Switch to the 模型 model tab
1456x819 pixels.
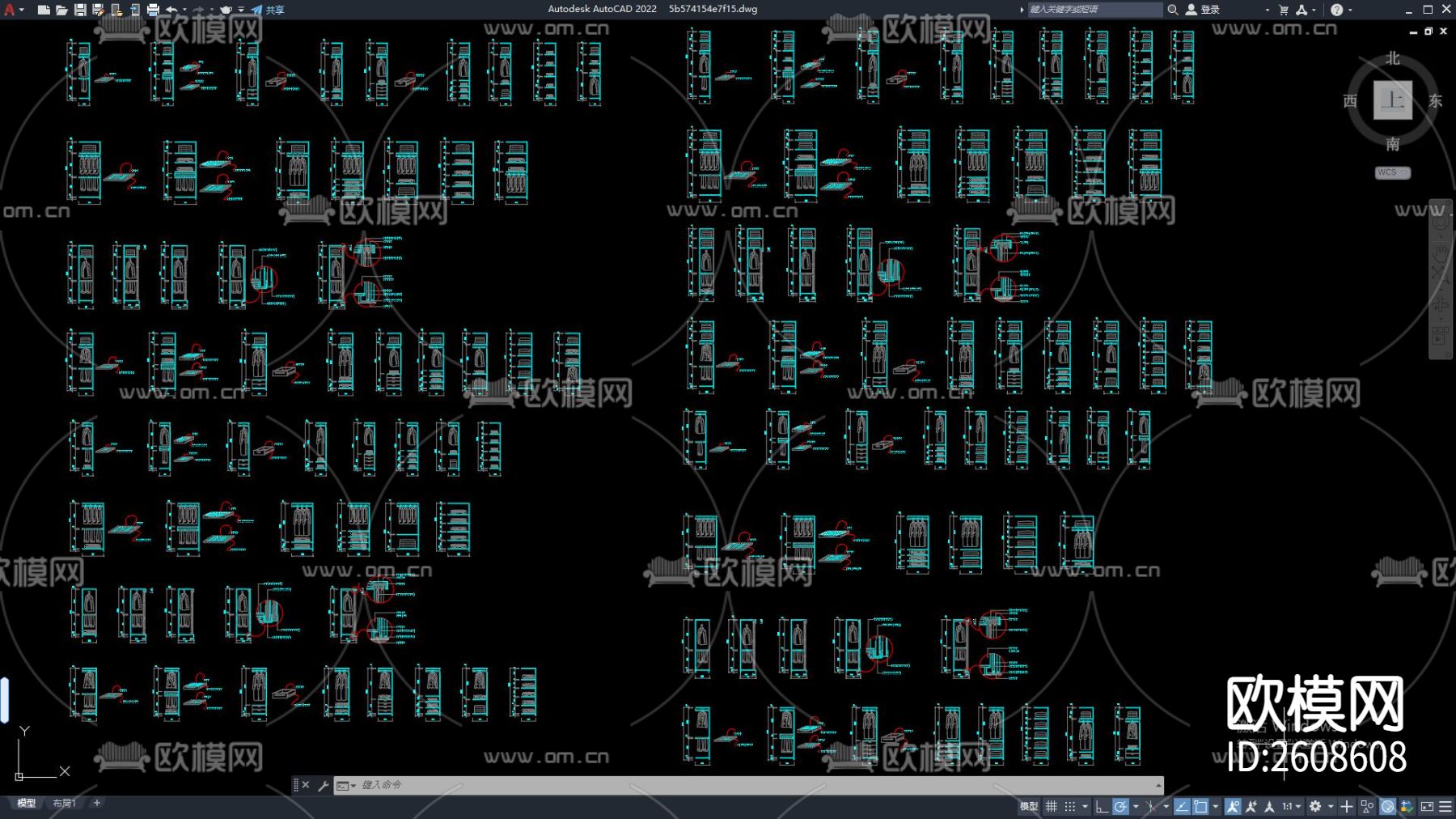[27, 804]
